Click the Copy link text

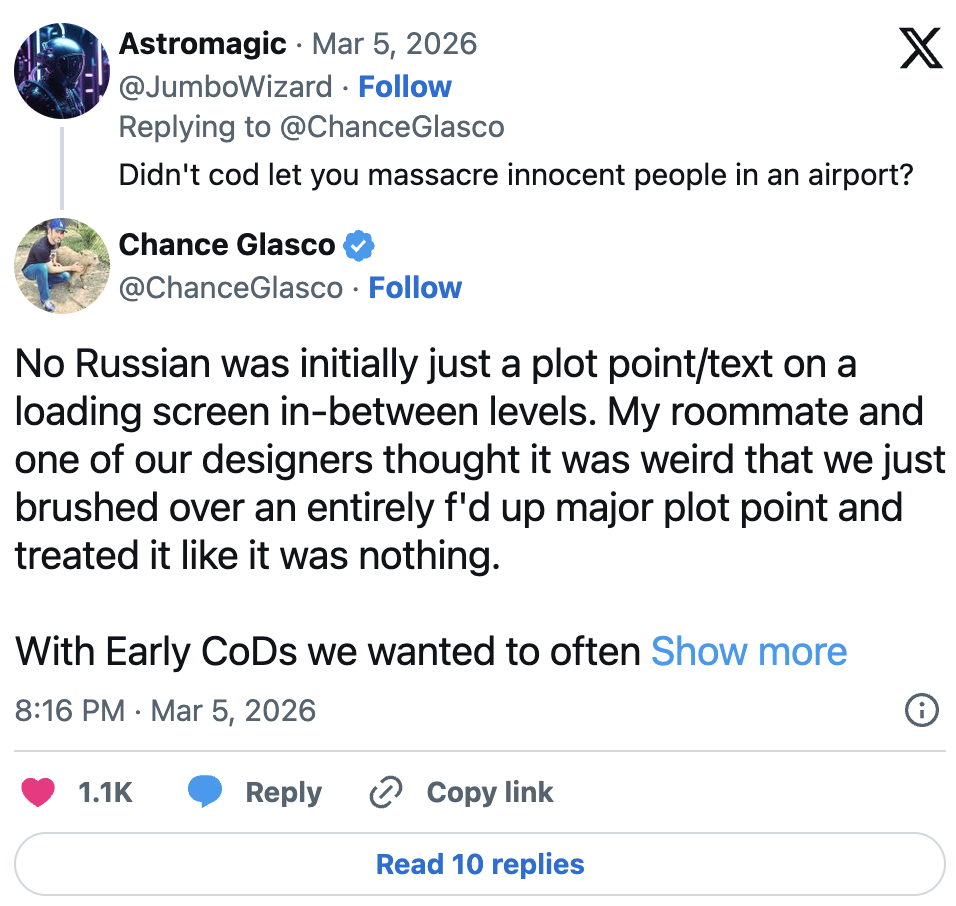(489, 793)
